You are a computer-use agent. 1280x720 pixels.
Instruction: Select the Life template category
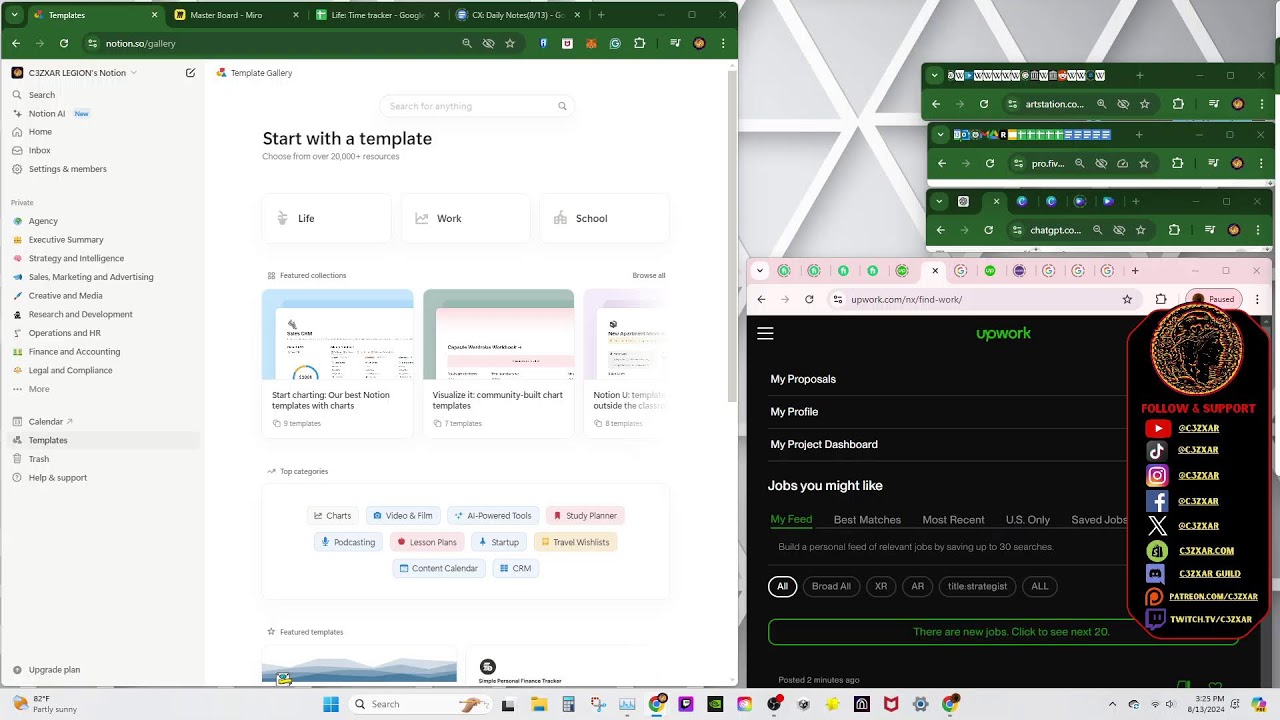pos(326,218)
